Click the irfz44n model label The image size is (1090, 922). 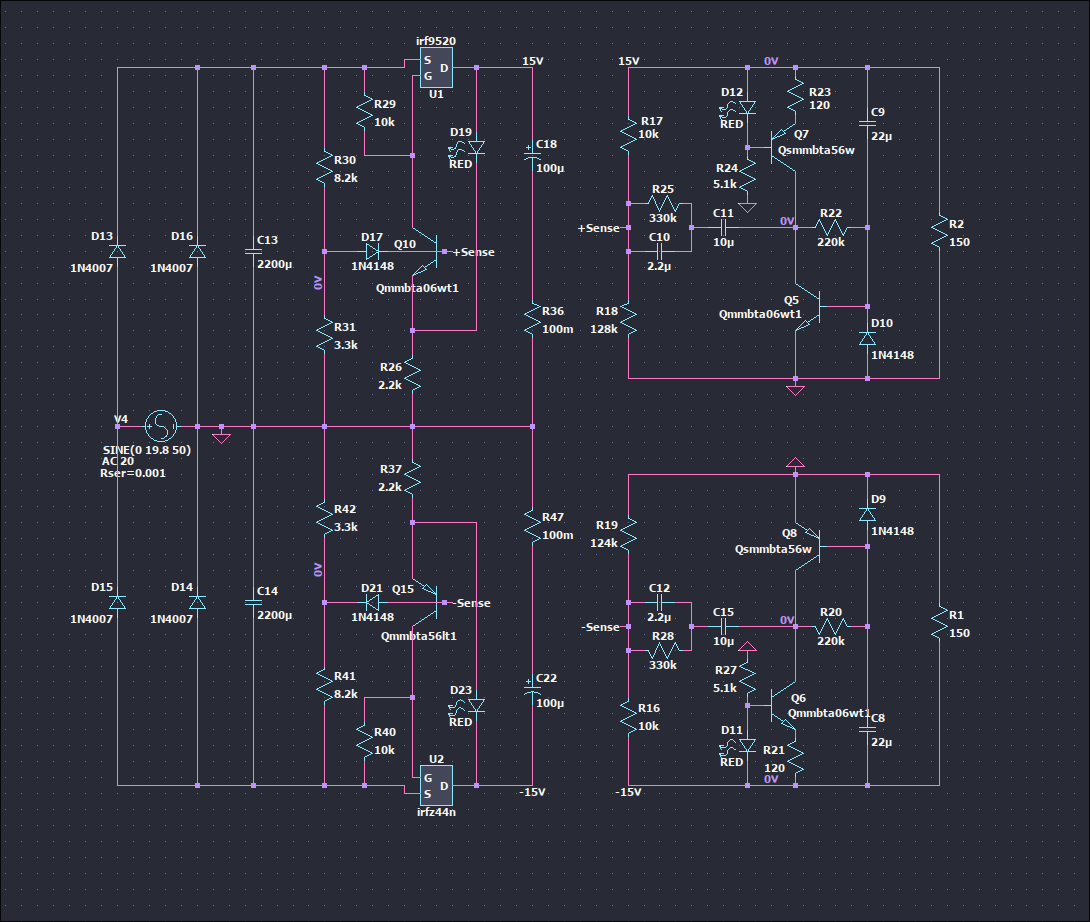click(437, 811)
